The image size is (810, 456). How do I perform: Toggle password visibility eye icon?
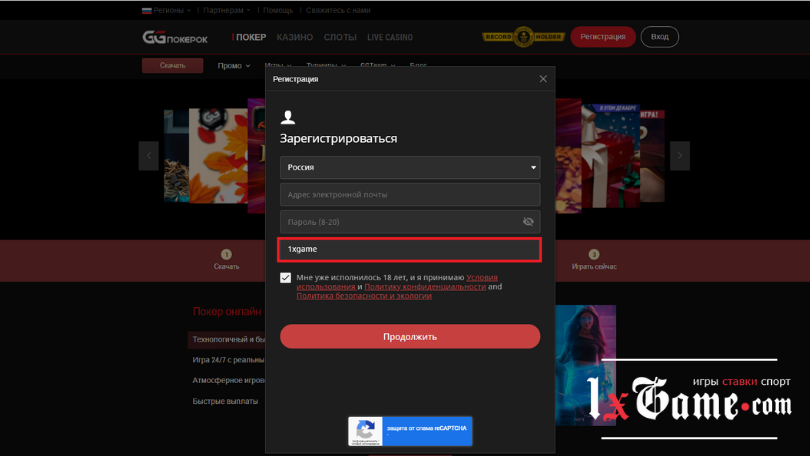pyautogui.click(x=528, y=222)
